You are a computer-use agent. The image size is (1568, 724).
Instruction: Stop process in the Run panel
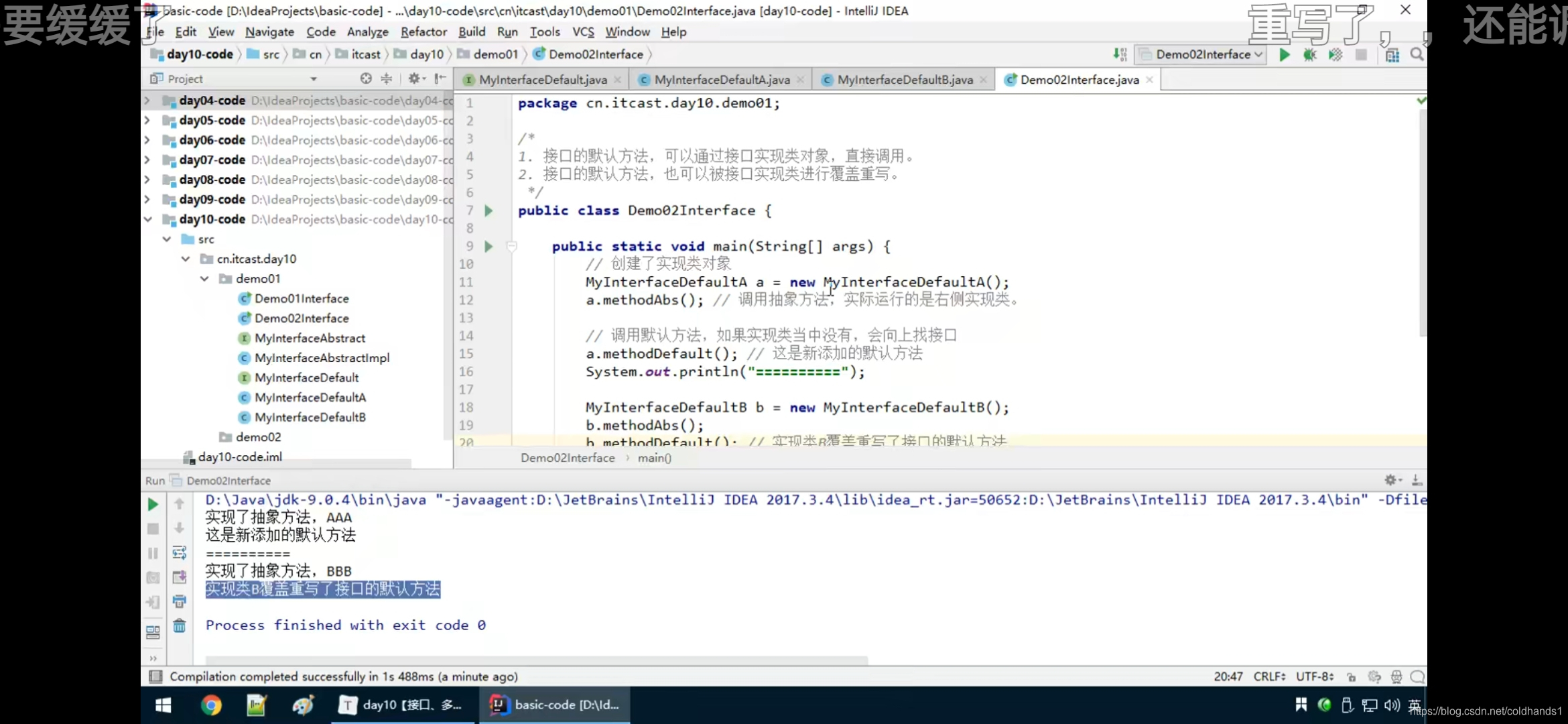[153, 529]
